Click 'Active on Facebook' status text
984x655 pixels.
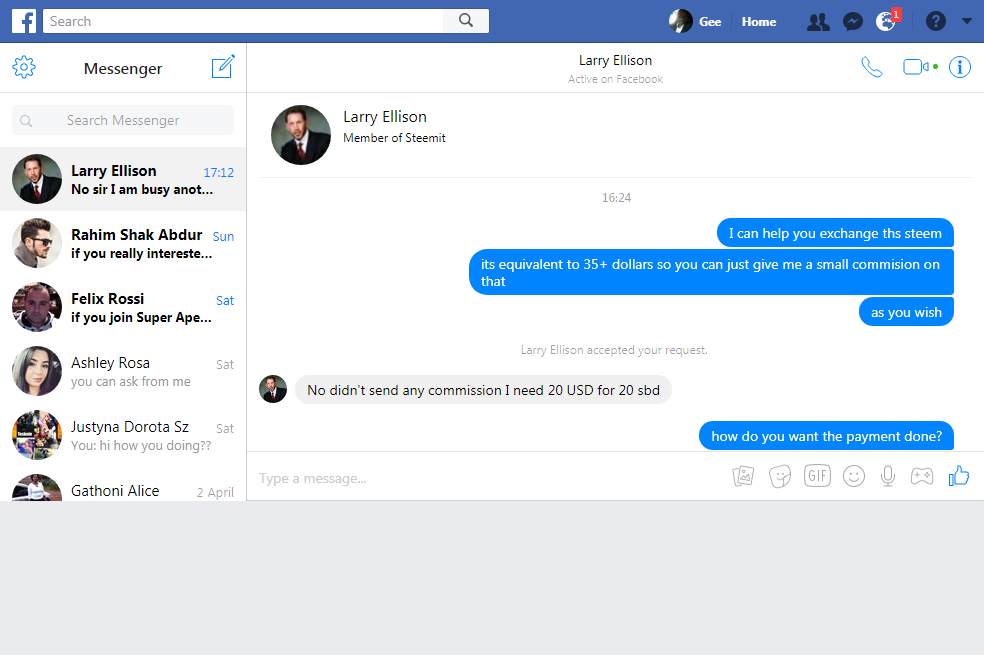tap(615, 79)
